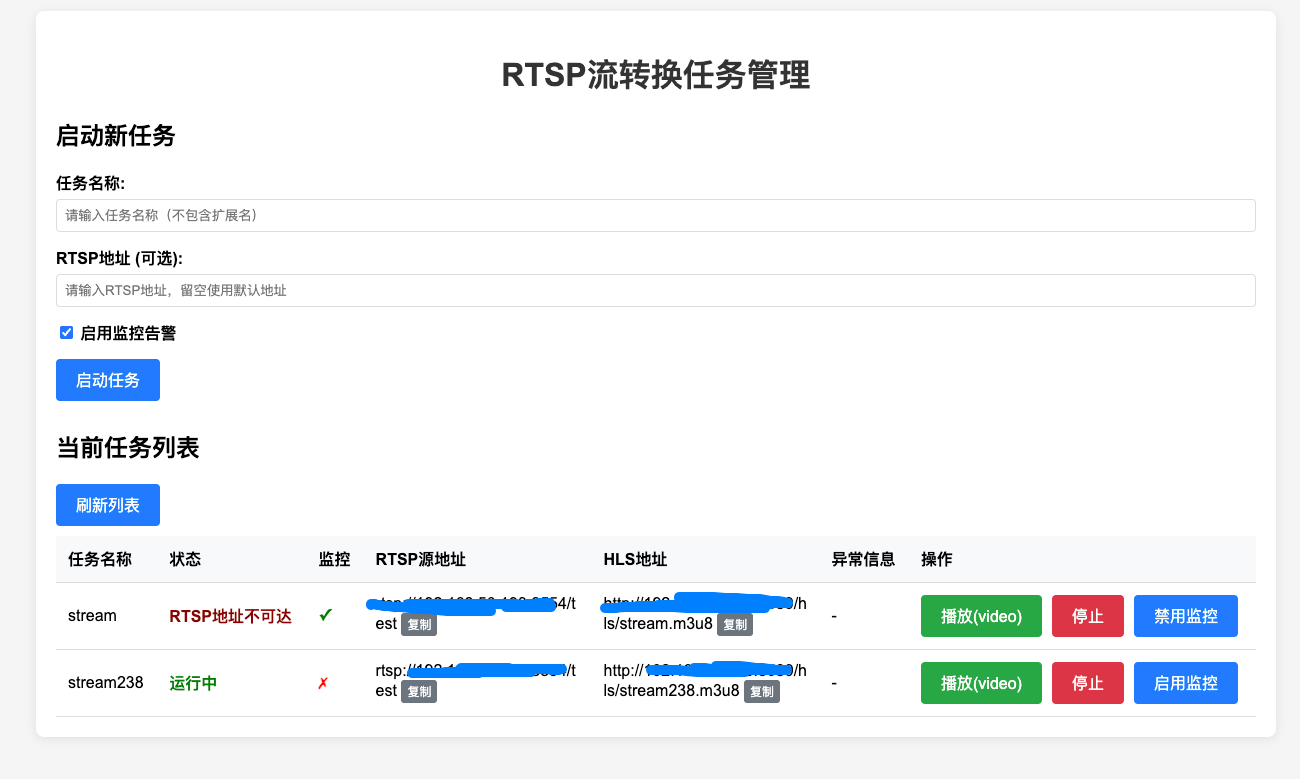Stop the stream task

tap(1088, 616)
